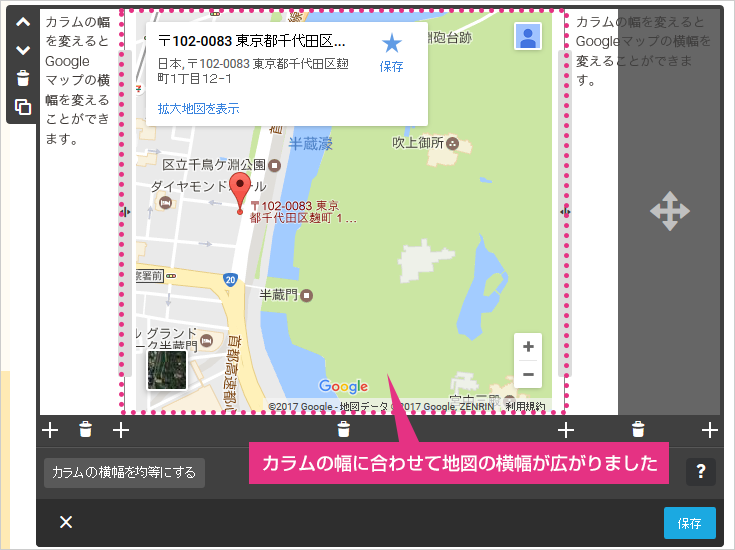Click the star save icon in map info card
Viewport: 735px width, 550px height.
(x=391, y=44)
